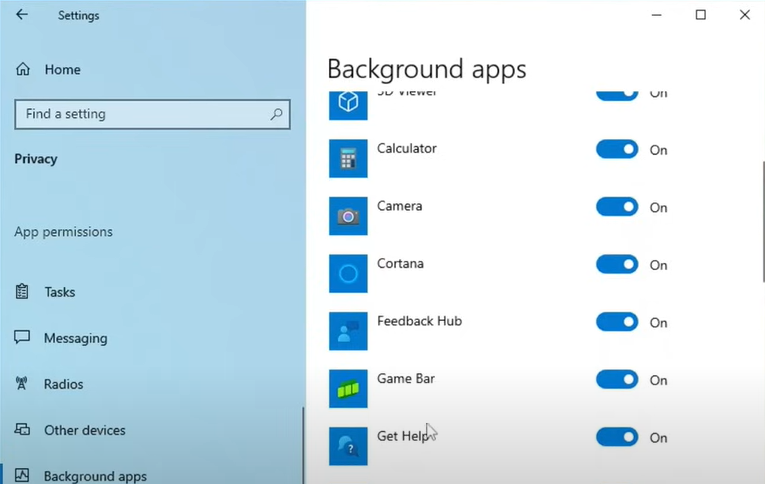Turn off 3D Viewer background toggle
Image resolution: width=765 pixels, height=484 pixels.
[617, 95]
